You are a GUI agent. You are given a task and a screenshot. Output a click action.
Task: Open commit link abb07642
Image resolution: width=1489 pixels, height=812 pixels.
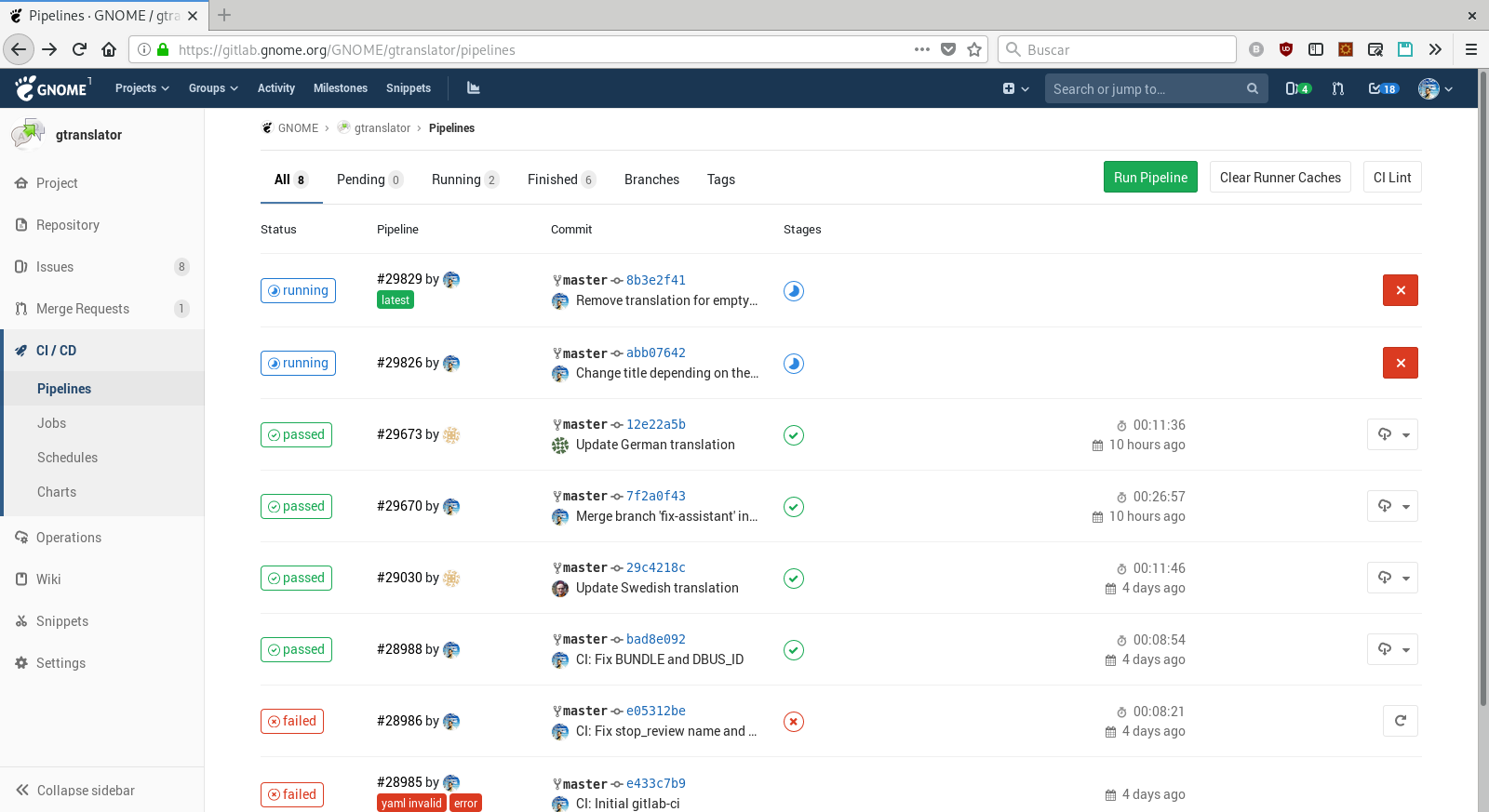(x=656, y=353)
